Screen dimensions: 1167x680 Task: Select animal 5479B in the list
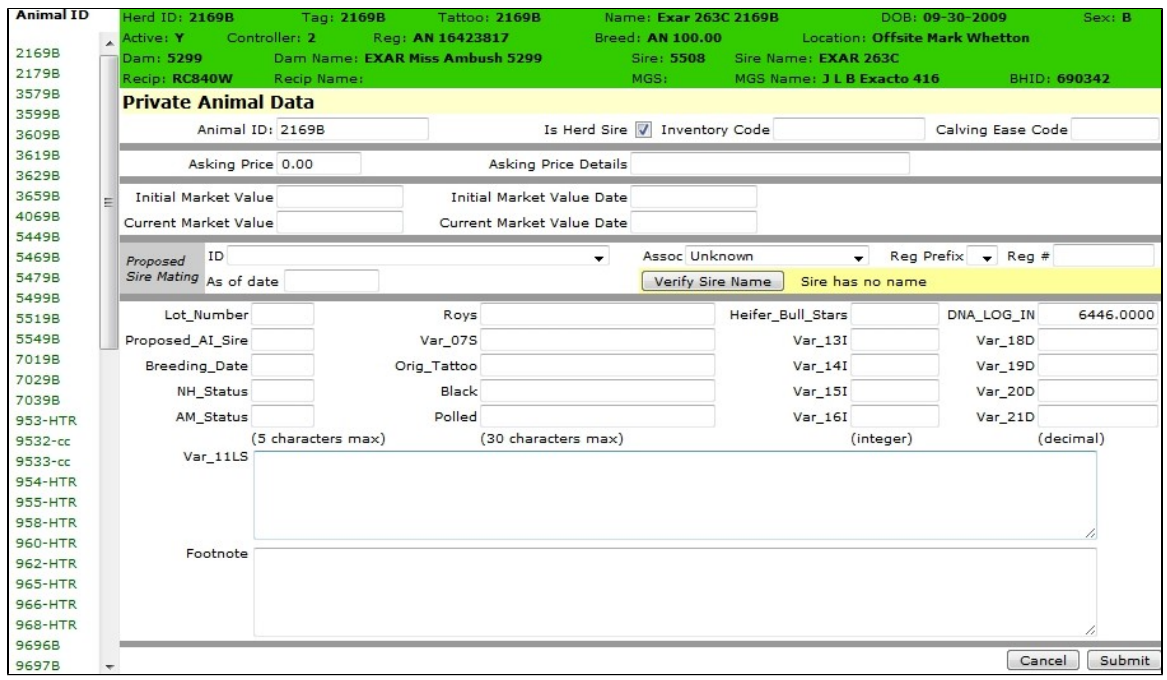38,278
